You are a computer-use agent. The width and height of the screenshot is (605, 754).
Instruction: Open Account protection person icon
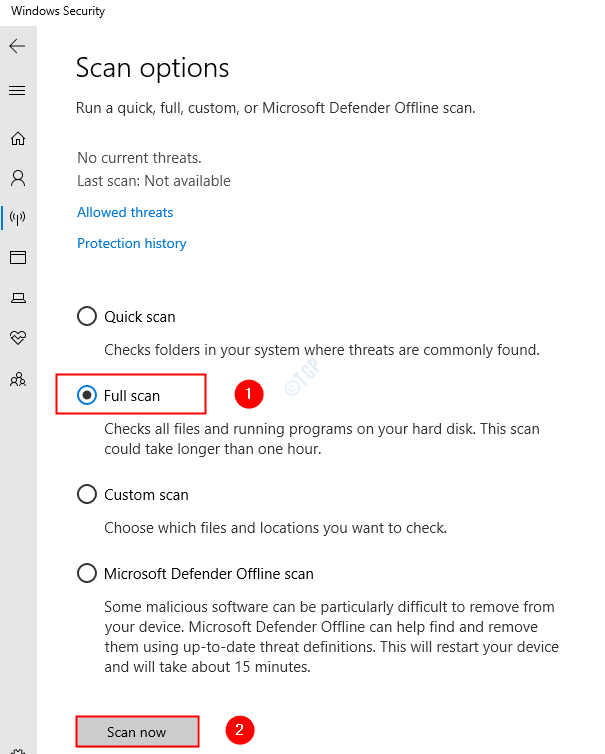tap(18, 178)
